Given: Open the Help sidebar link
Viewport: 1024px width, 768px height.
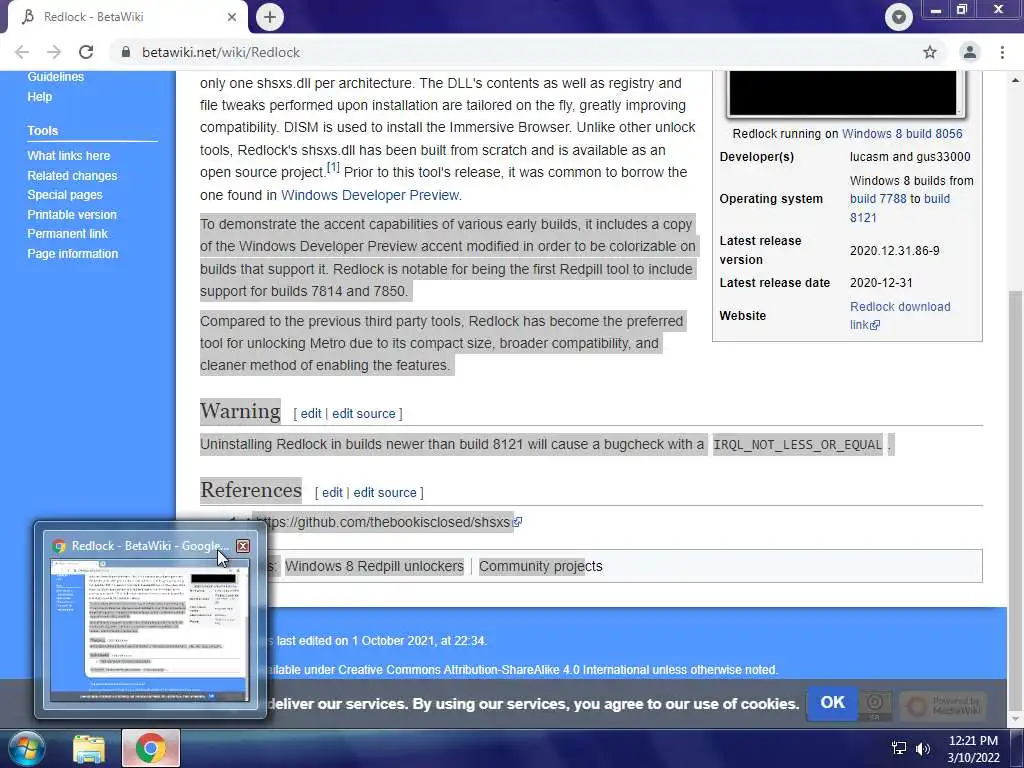Looking at the screenshot, I should pos(39,97).
